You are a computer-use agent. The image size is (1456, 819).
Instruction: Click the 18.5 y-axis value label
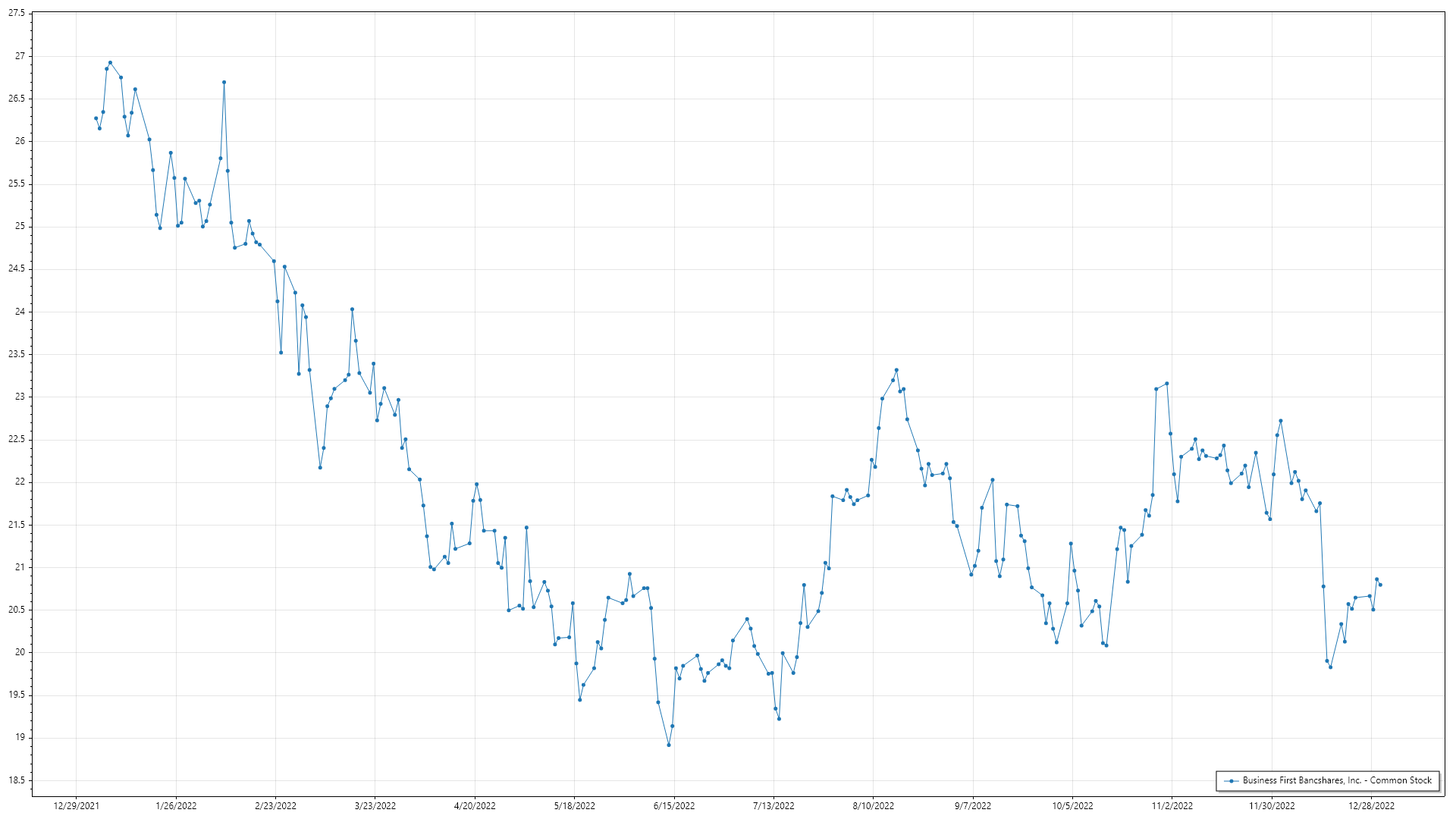[17, 780]
